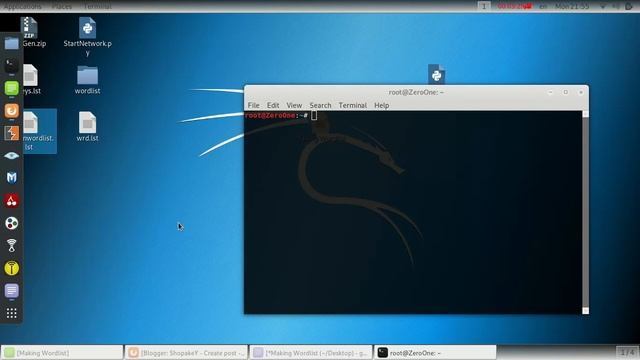Screen dimensions: 640x360
Task: Launch Metasploit blue M dock icon
Action: click(x=11, y=178)
